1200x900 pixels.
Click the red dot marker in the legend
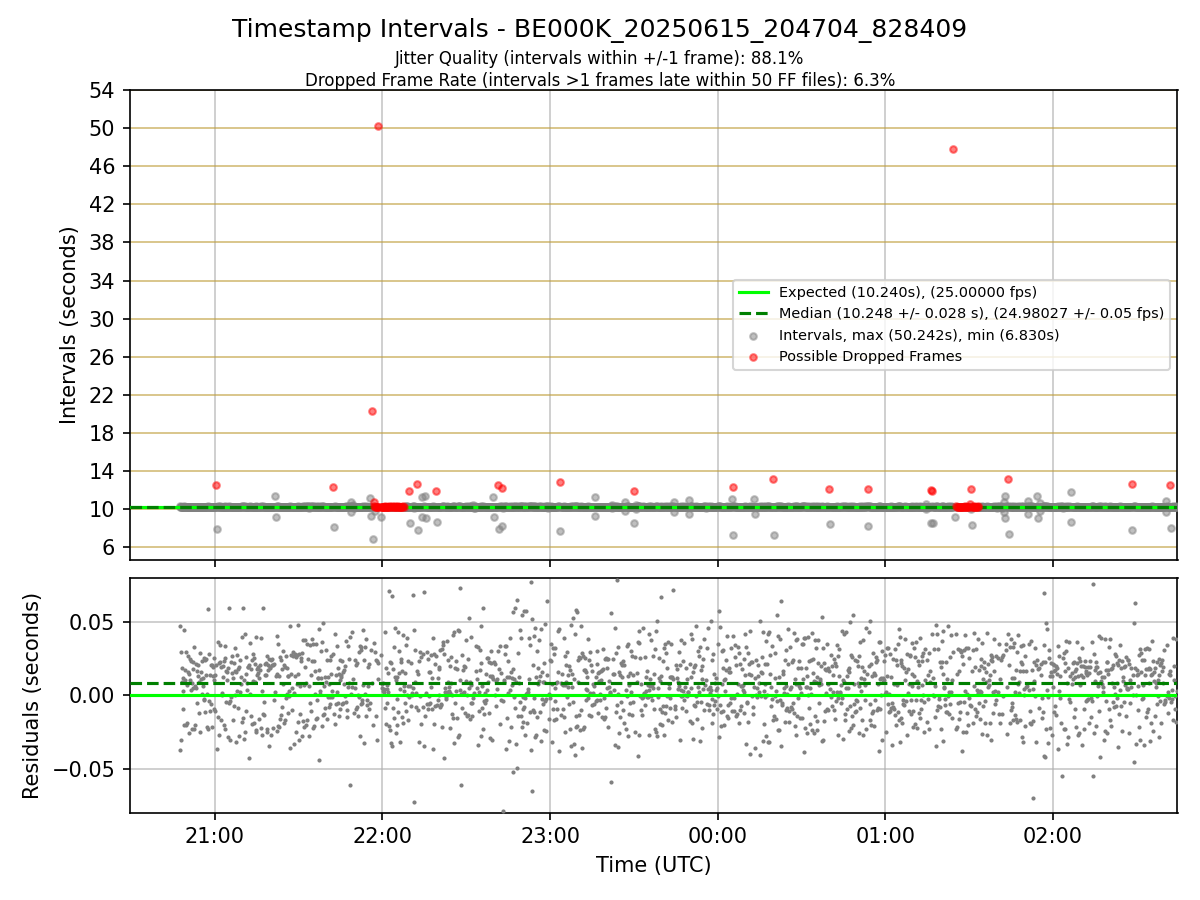tap(754, 356)
